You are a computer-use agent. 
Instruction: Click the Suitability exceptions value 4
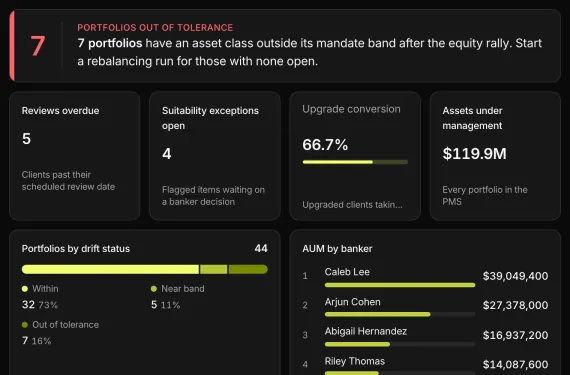[166, 154]
